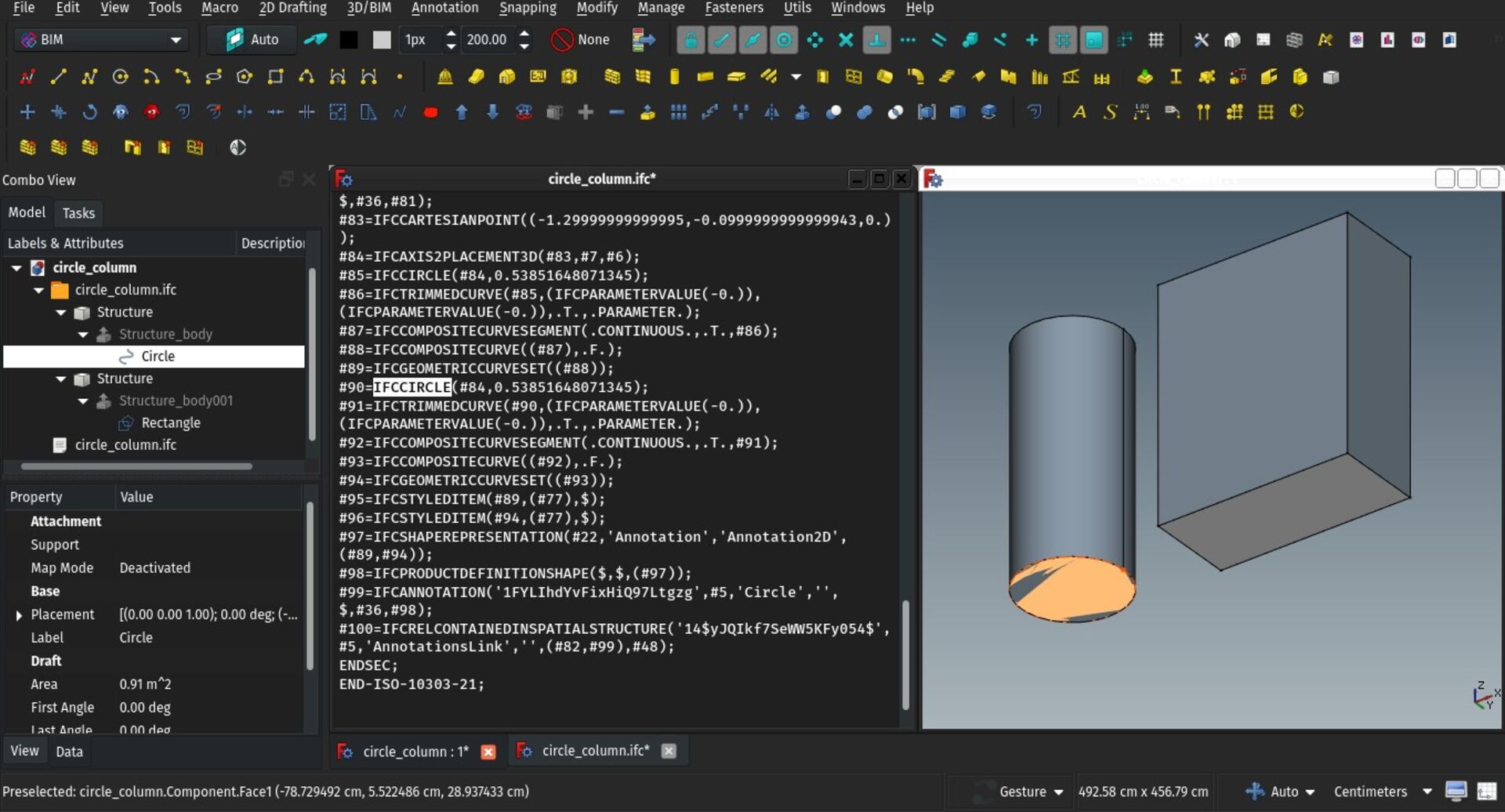Select the Text annotation tool
Screen dimensions: 1505x812
pyautogui.click(x=1079, y=112)
